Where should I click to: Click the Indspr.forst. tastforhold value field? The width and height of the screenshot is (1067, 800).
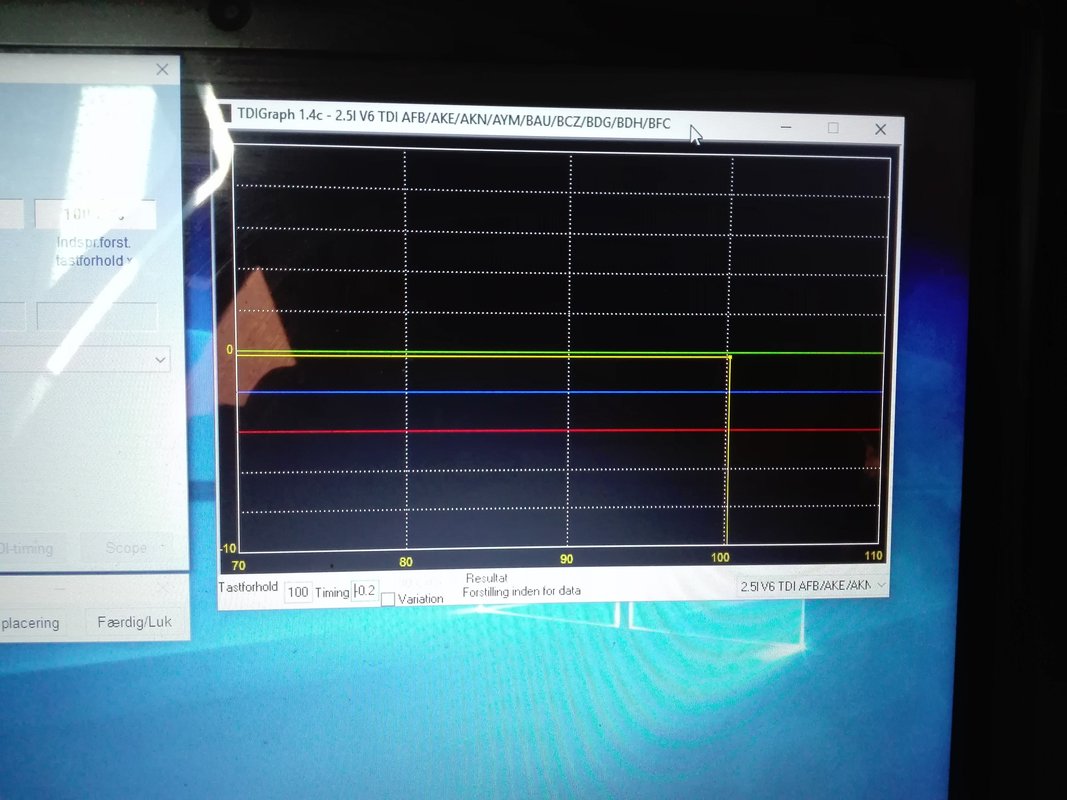click(x=95, y=214)
